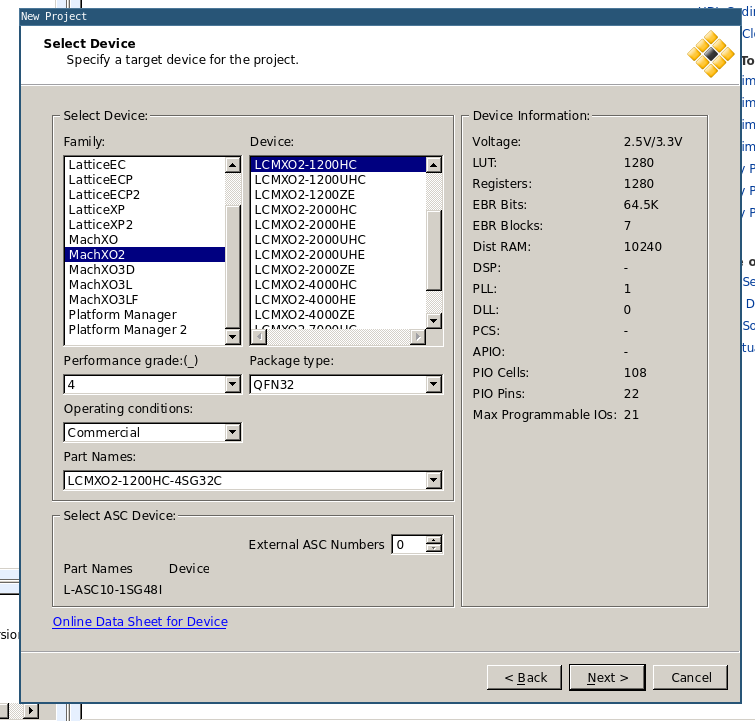Choose MachXO3L from the Family list
The width and height of the screenshot is (755, 721).
[x=101, y=284]
